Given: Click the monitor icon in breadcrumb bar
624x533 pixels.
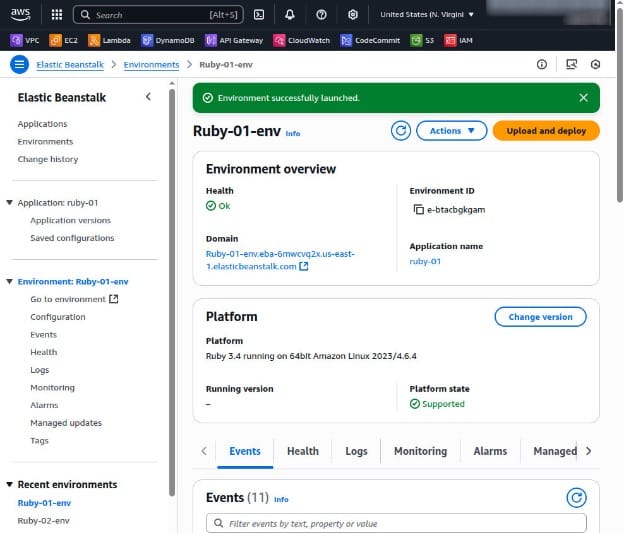Looking at the screenshot, I should click(571, 64).
